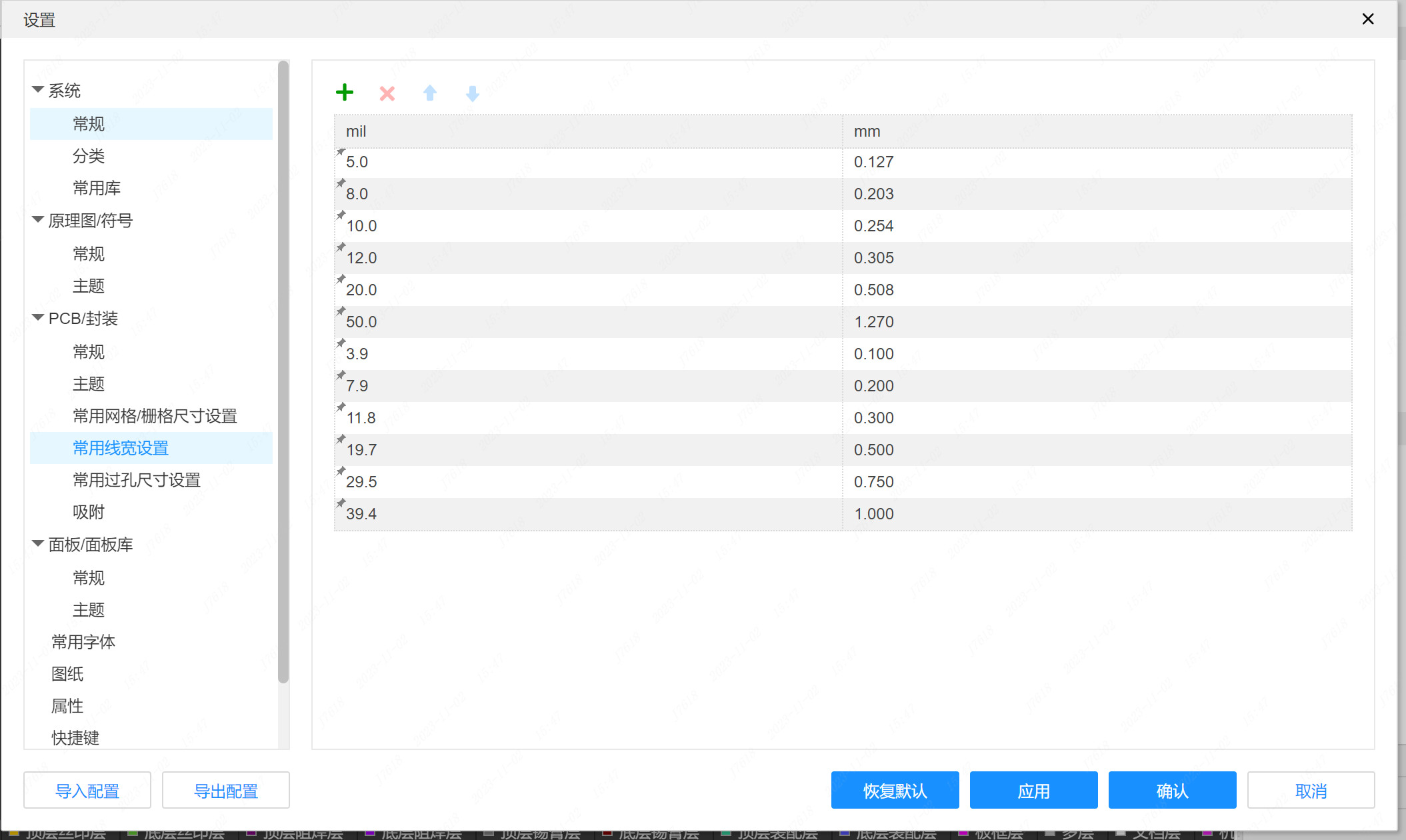Click the 导入配置 button
Image resolution: width=1406 pixels, height=840 pixels.
point(87,791)
